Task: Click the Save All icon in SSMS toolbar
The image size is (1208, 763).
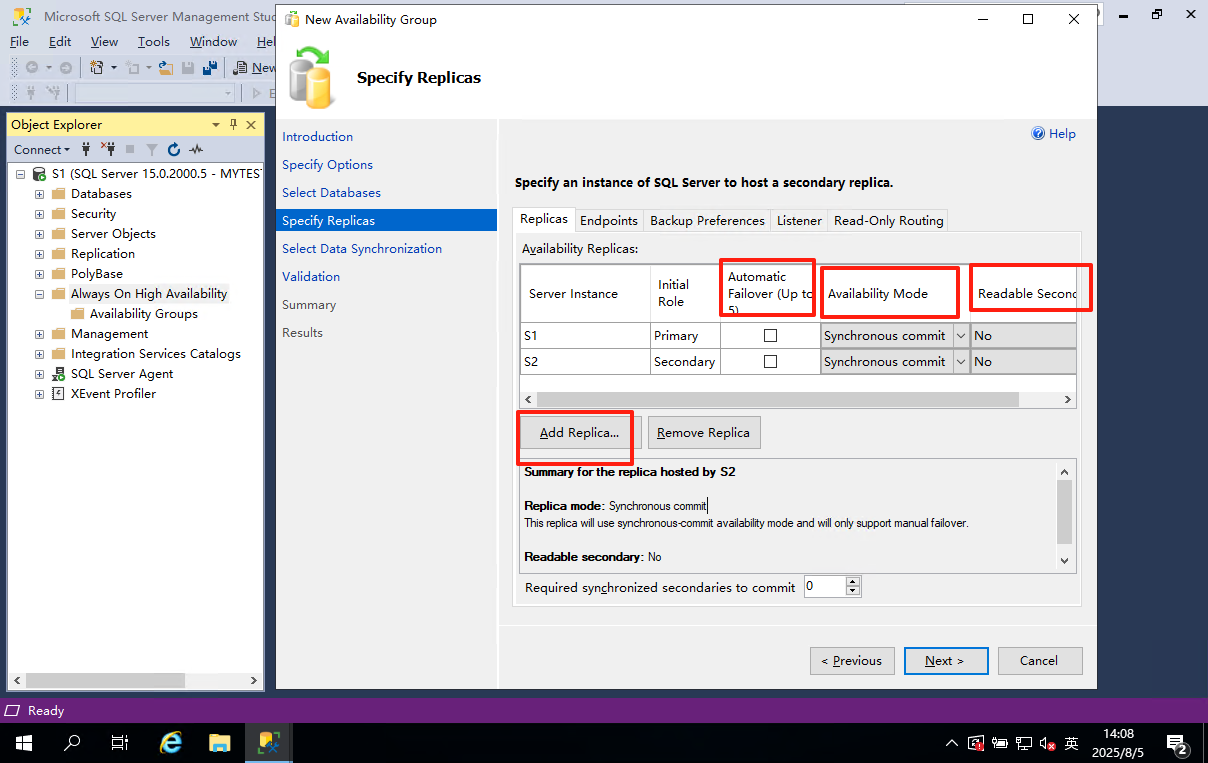Action: coord(210,68)
